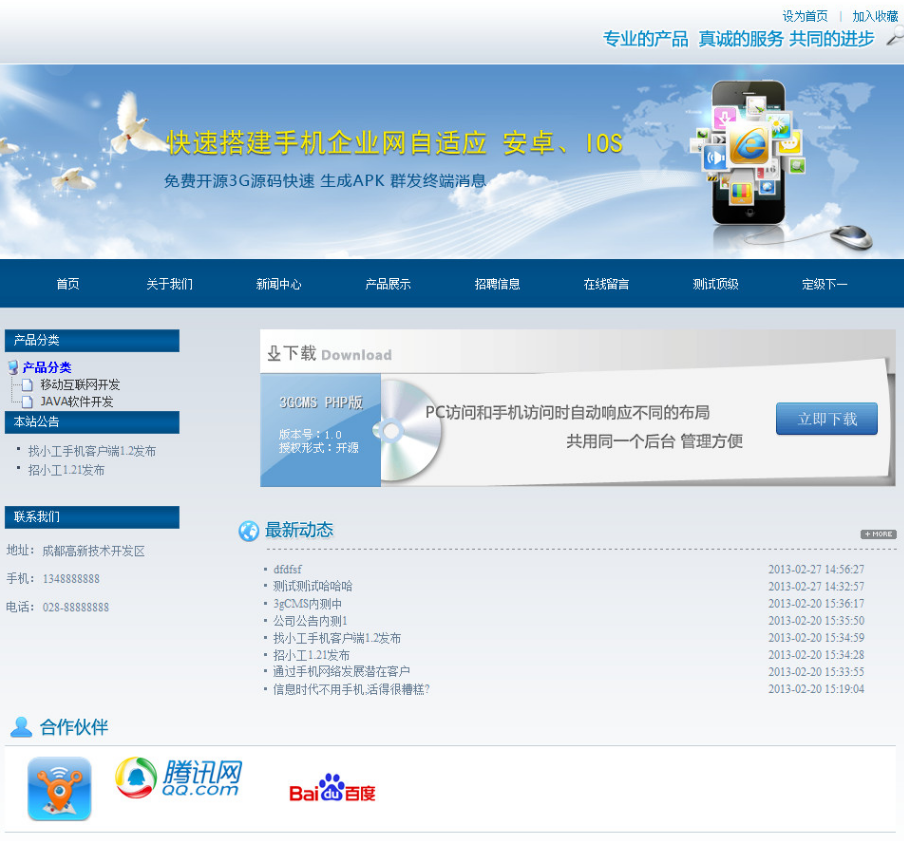
Task: Click the globe icon beside 最新动态
Action: pos(248,531)
